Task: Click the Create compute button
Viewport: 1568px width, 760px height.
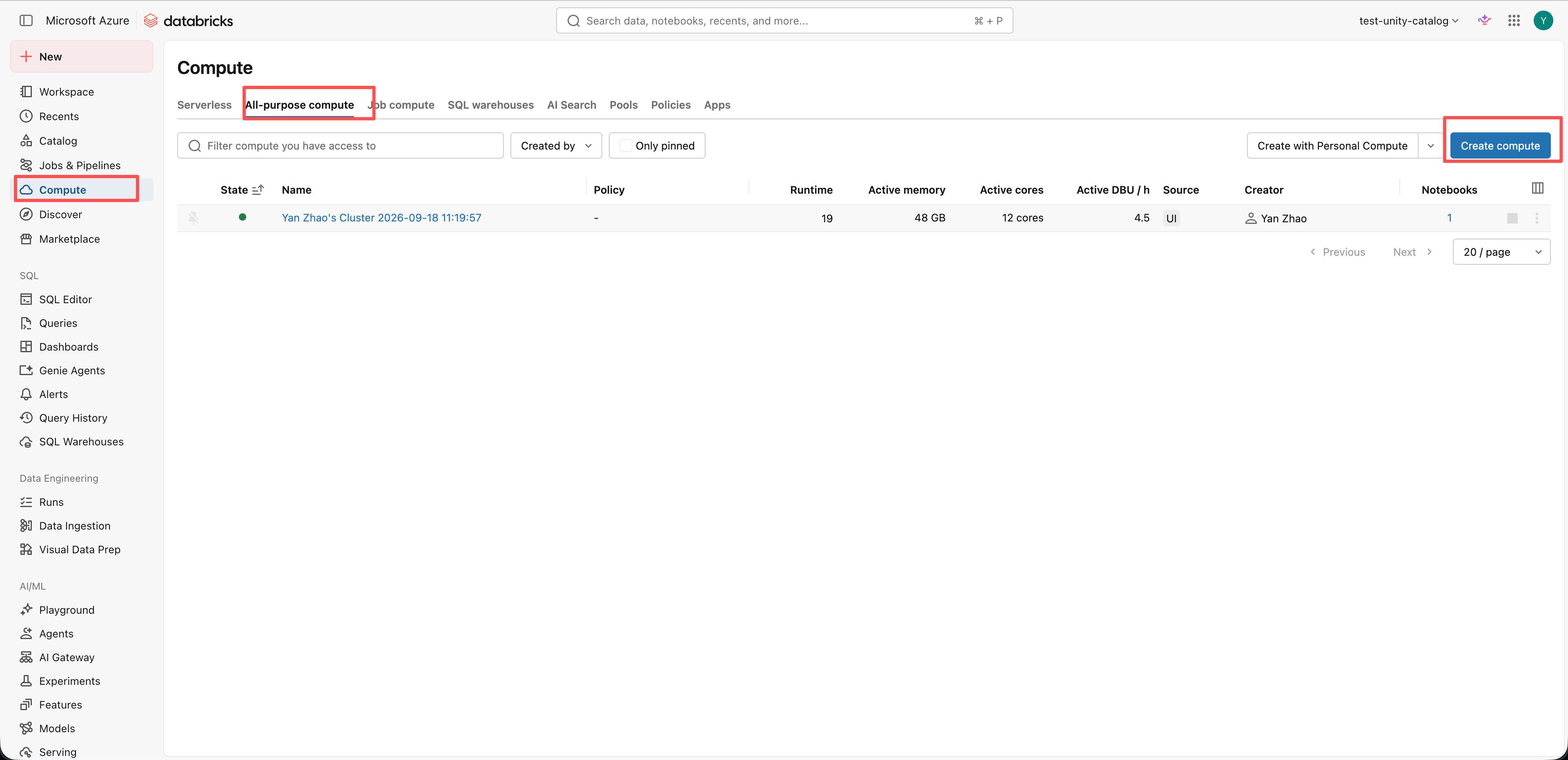Action: click(1500, 145)
